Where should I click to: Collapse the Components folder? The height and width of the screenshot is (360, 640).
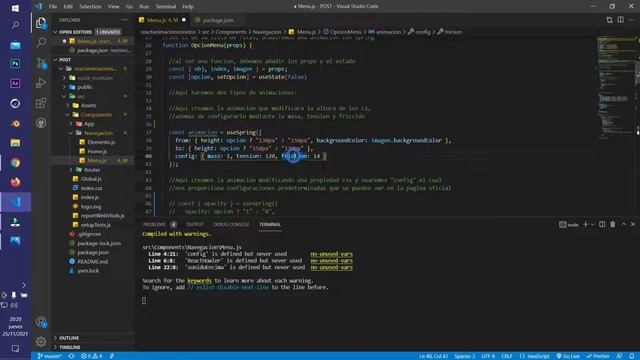(x=68, y=115)
